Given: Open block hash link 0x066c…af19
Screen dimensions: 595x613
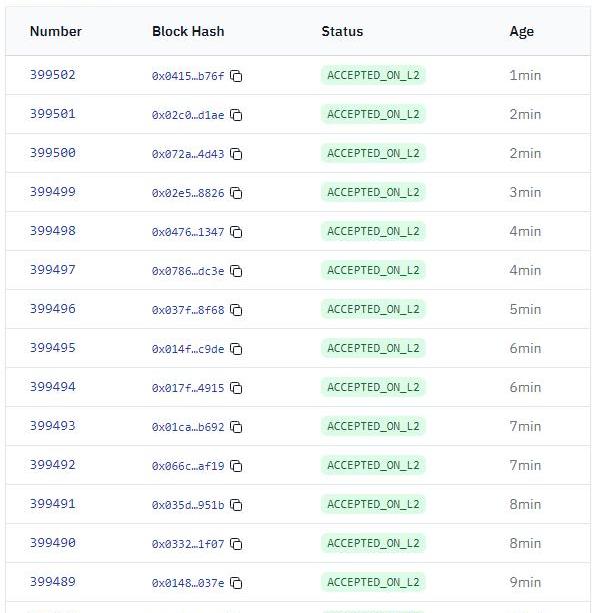Looking at the screenshot, I should (x=188, y=466).
